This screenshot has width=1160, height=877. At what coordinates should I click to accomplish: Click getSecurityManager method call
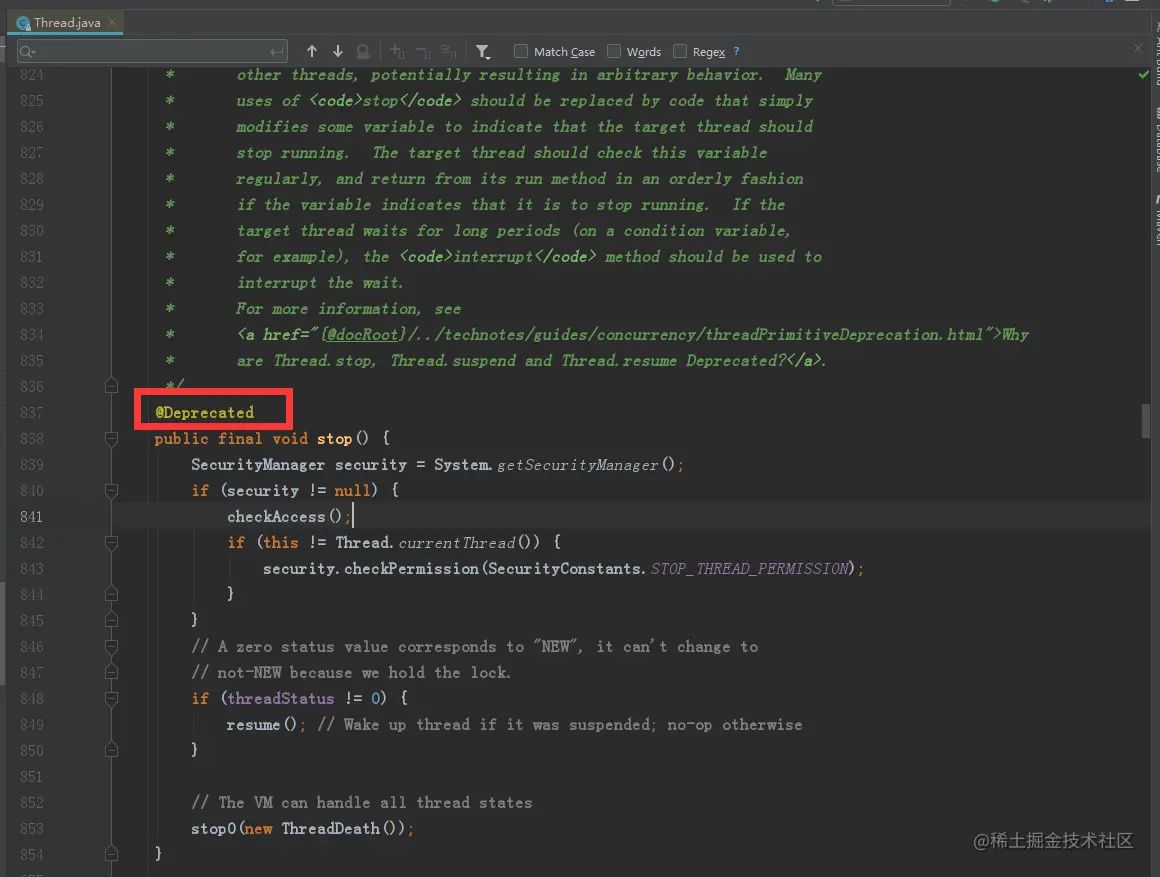point(577,465)
